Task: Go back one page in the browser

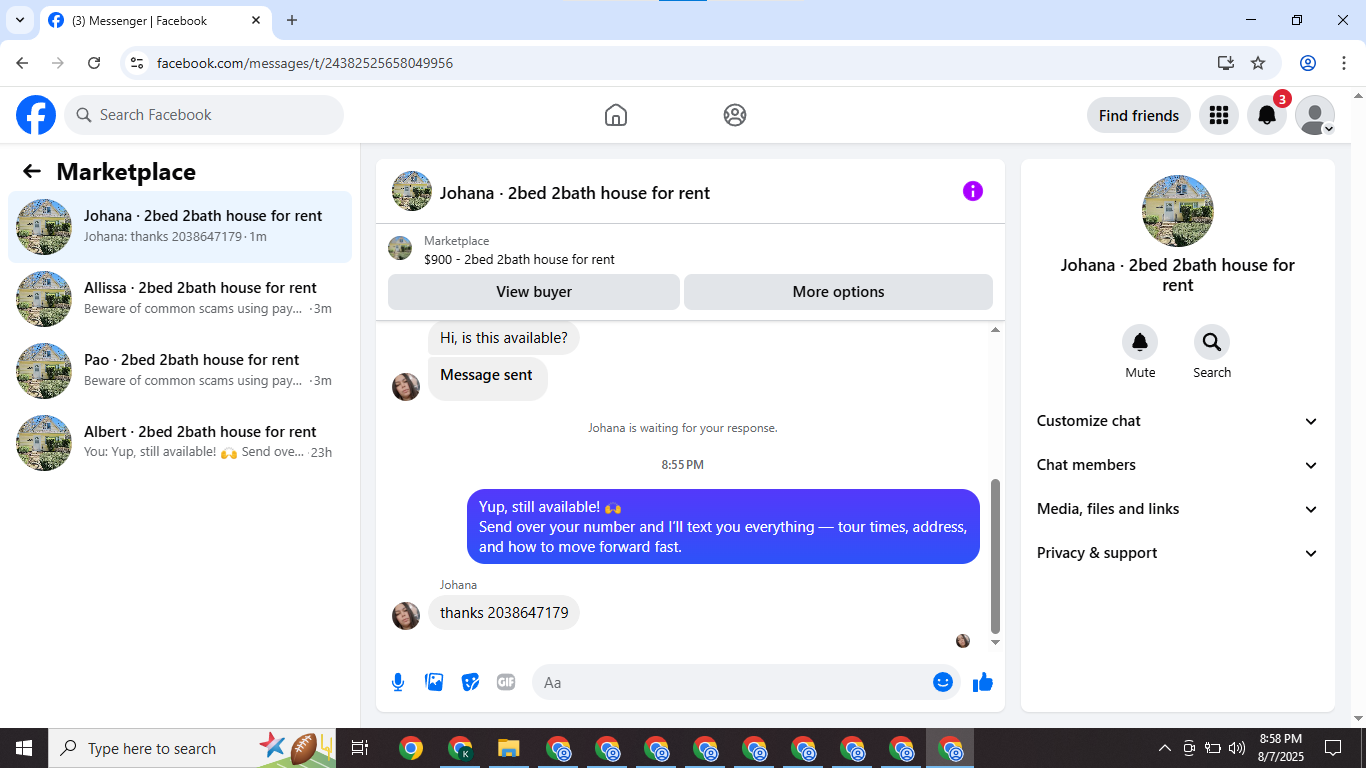Action: 22,63
